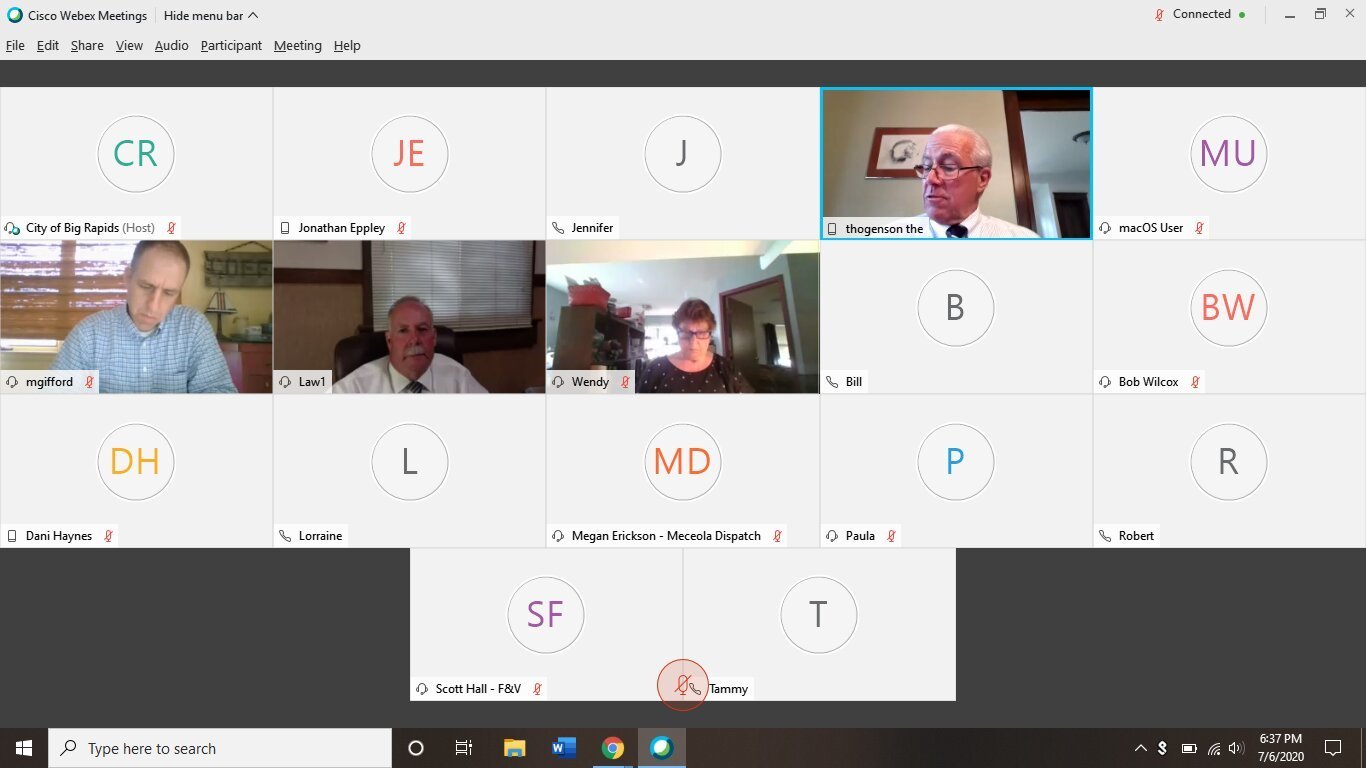Click the CR avatar for City of Big Rapids
Image resolution: width=1366 pixels, height=768 pixels.
tap(135, 154)
